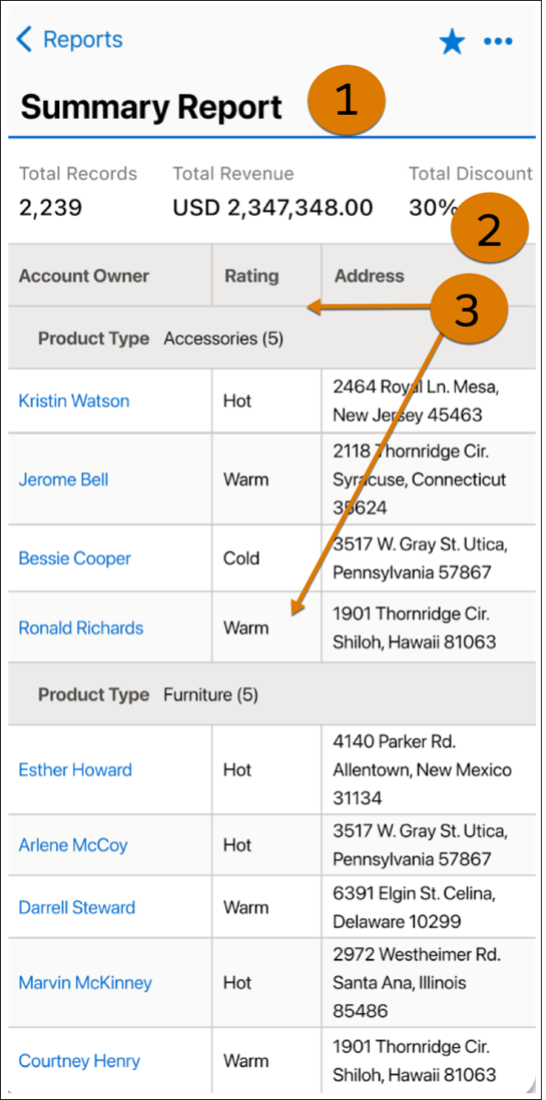Screen dimensions: 546x1100
Task: Open Marvin McKinney's record
Action: pos(85,983)
